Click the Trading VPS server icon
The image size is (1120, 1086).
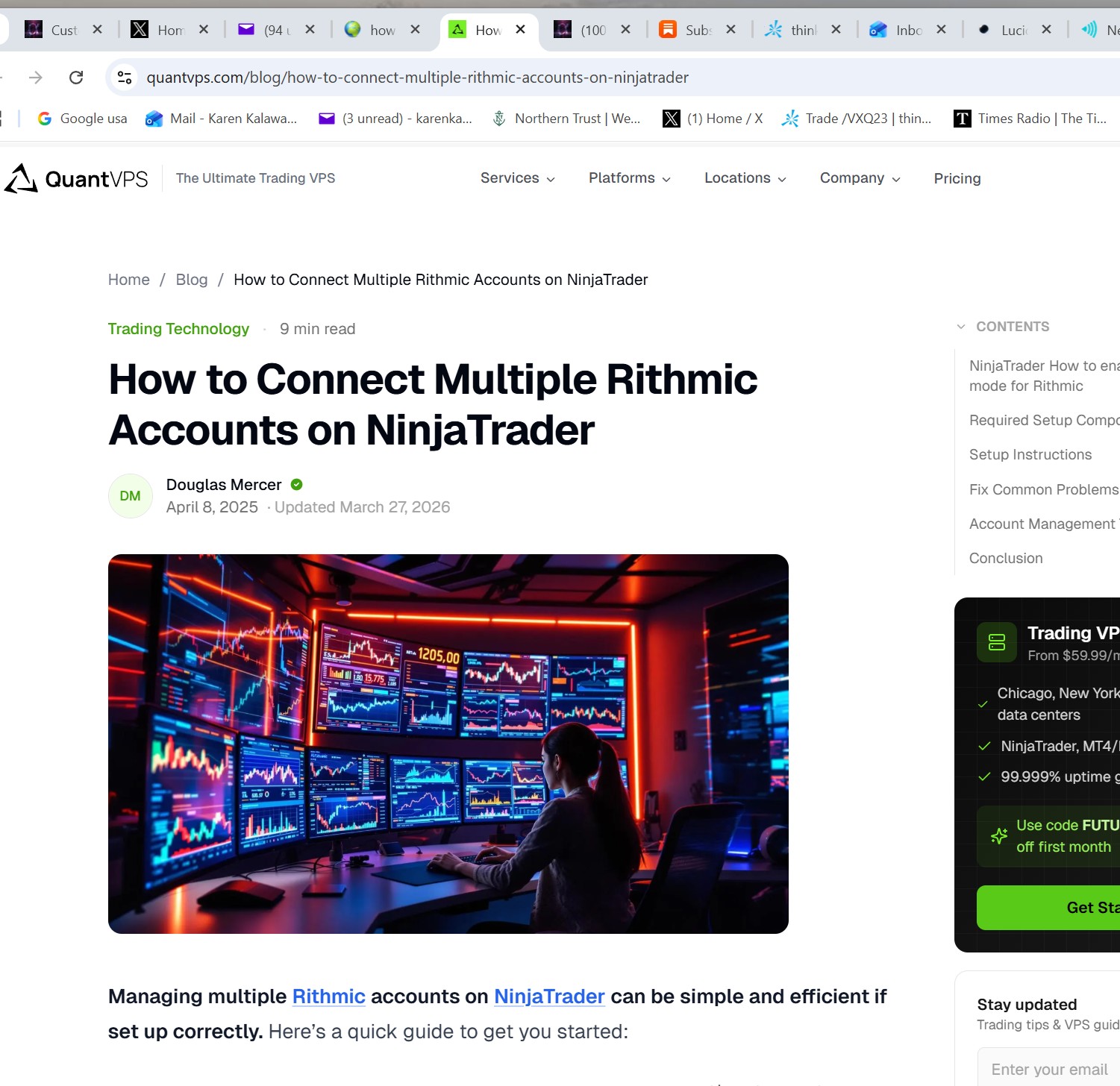[x=997, y=642]
